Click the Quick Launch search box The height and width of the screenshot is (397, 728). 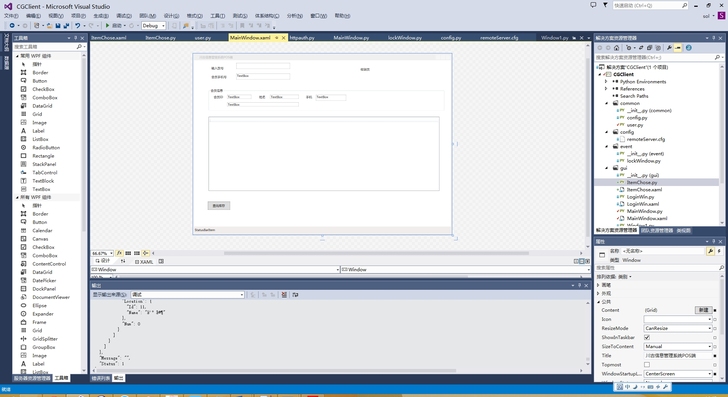point(650,6)
